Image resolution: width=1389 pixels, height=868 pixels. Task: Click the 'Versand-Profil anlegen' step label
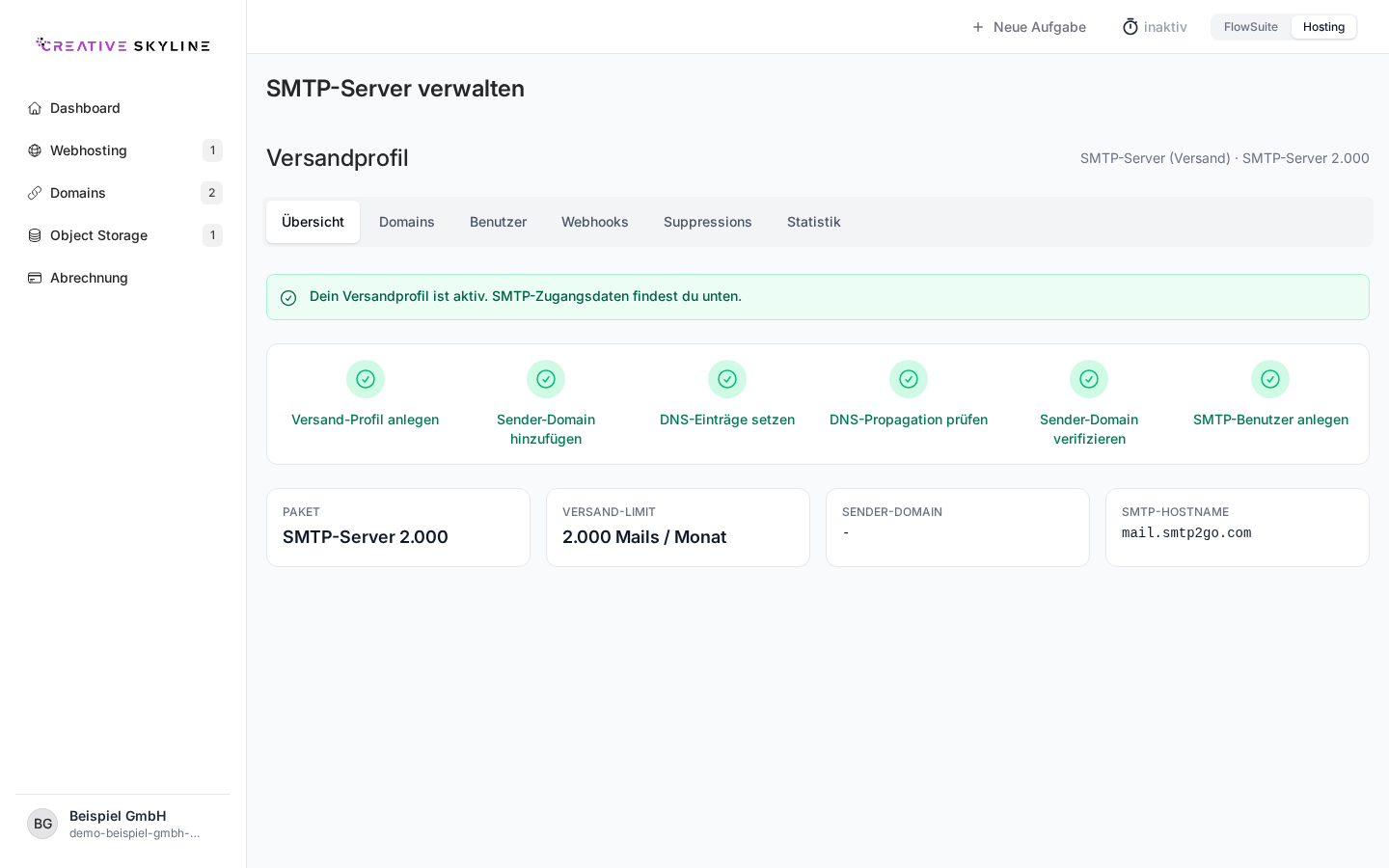pos(366,420)
